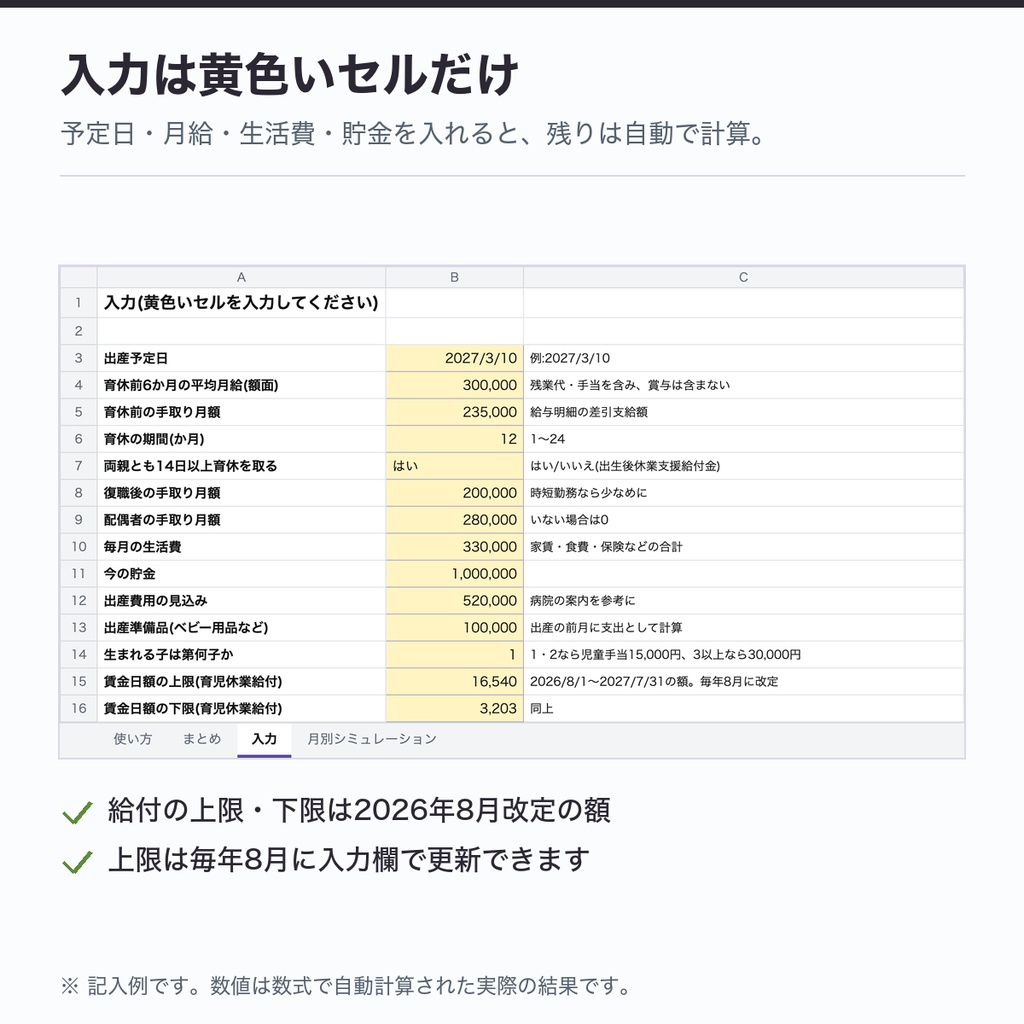Select row 16 header
Image resolution: width=1024 pixels, height=1024 pixels.
pyautogui.click(x=78, y=708)
